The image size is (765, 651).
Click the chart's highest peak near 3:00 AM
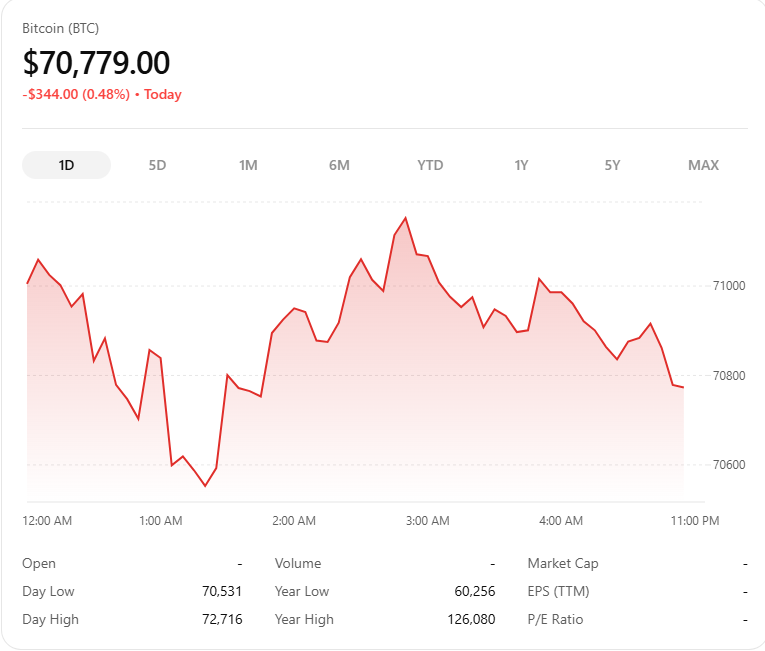coord(405,218)
